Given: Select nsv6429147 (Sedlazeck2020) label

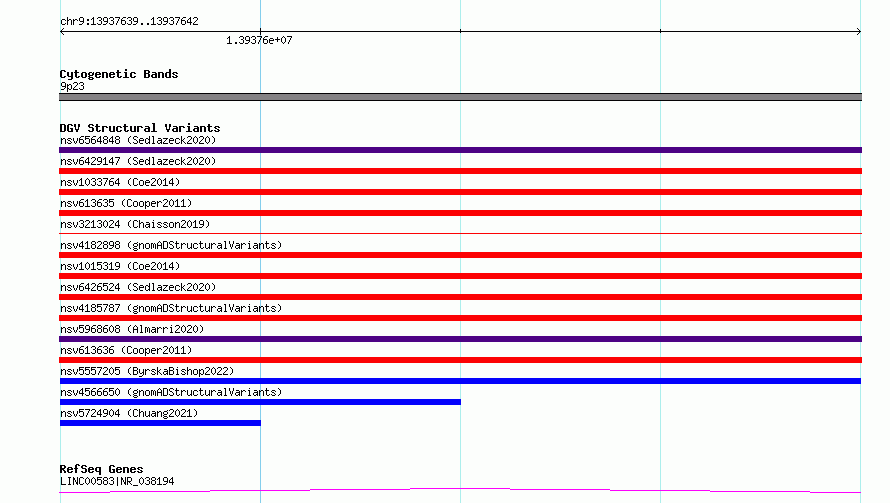Looking at the screenshot, I should click(138, 161).
